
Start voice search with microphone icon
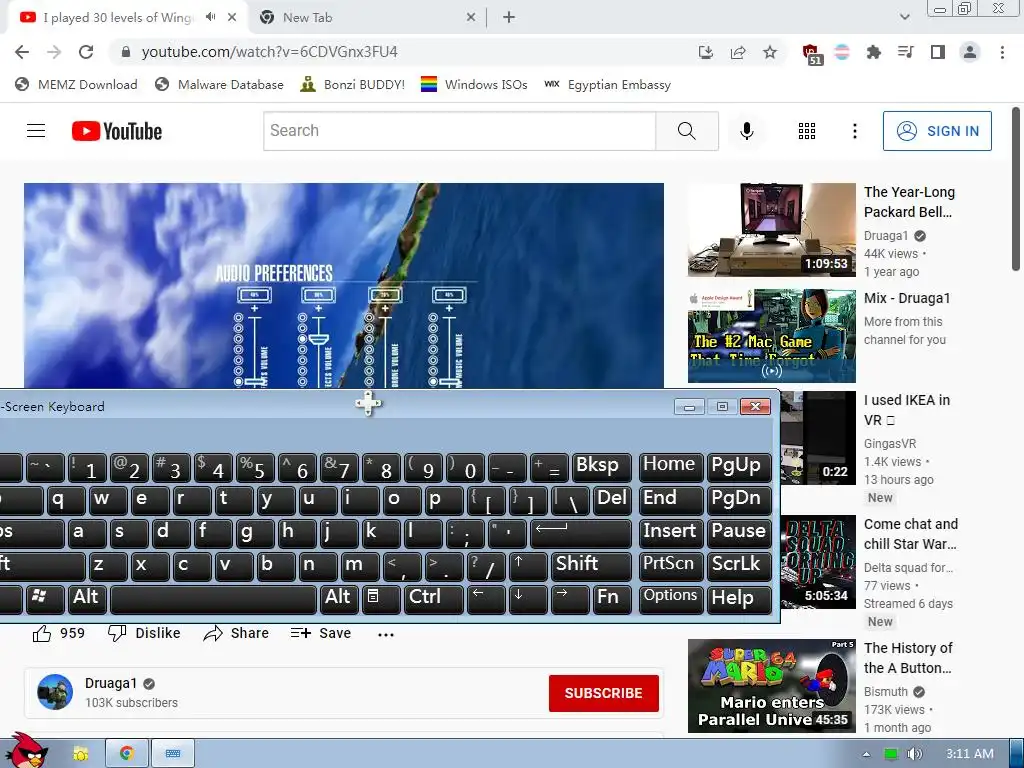[x=746, y=131]
